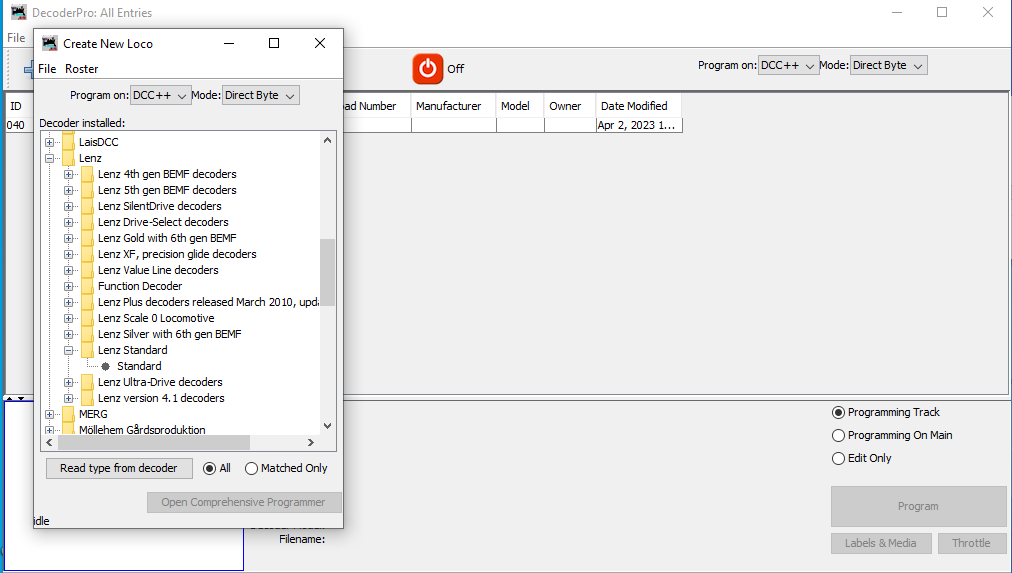Select the Standard decoder entry
The width and height of the screenshot is (1012, 573).
139,366
